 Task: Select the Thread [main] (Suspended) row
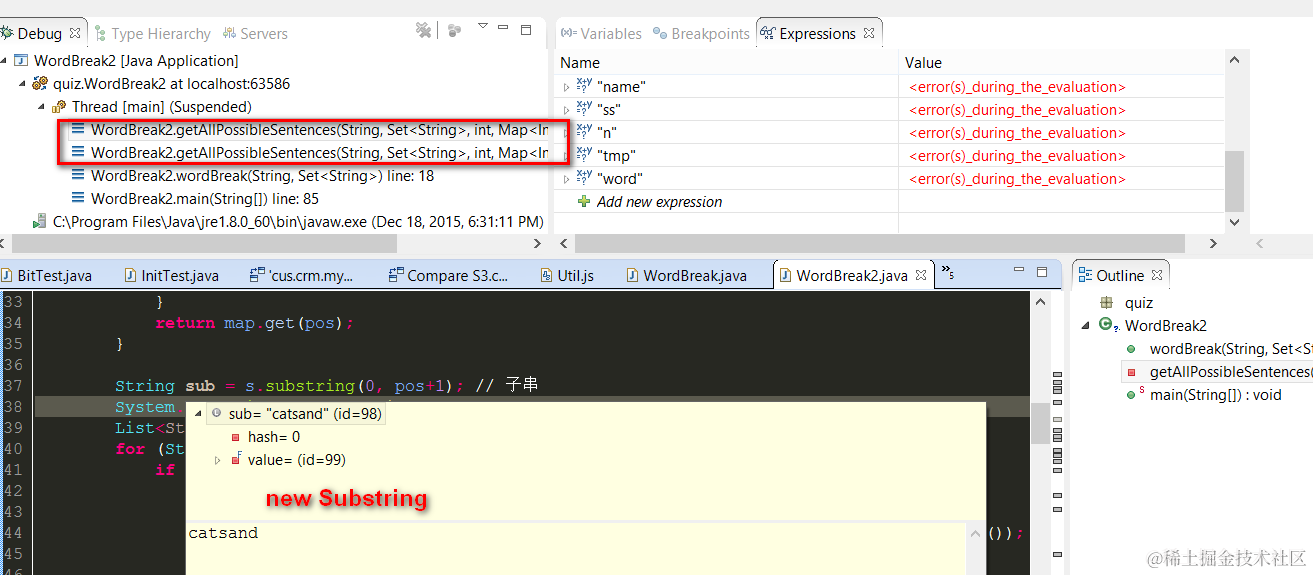click(161, 106)
